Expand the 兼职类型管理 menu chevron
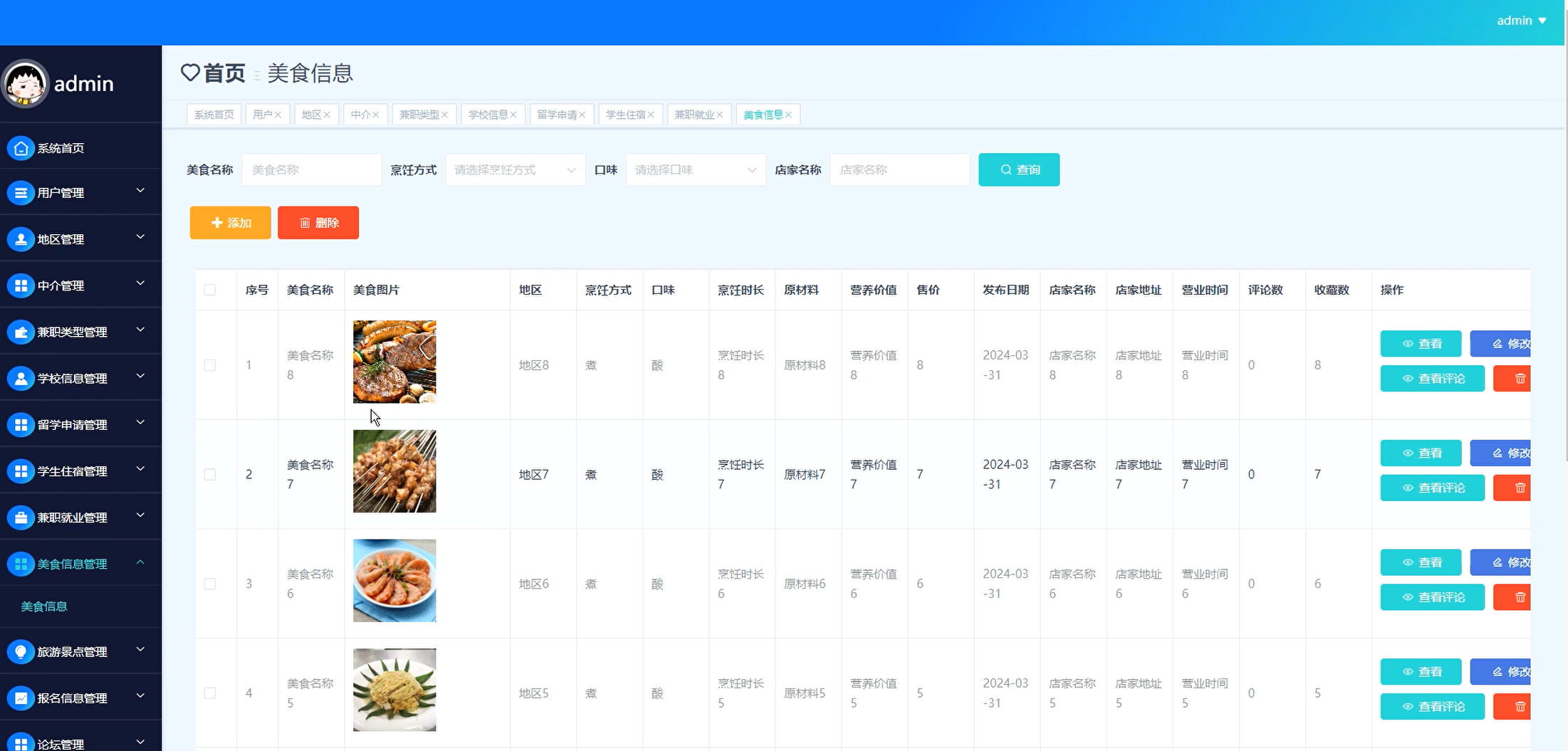This screenshot has height=751, width=1568. [x=140, y=330]
